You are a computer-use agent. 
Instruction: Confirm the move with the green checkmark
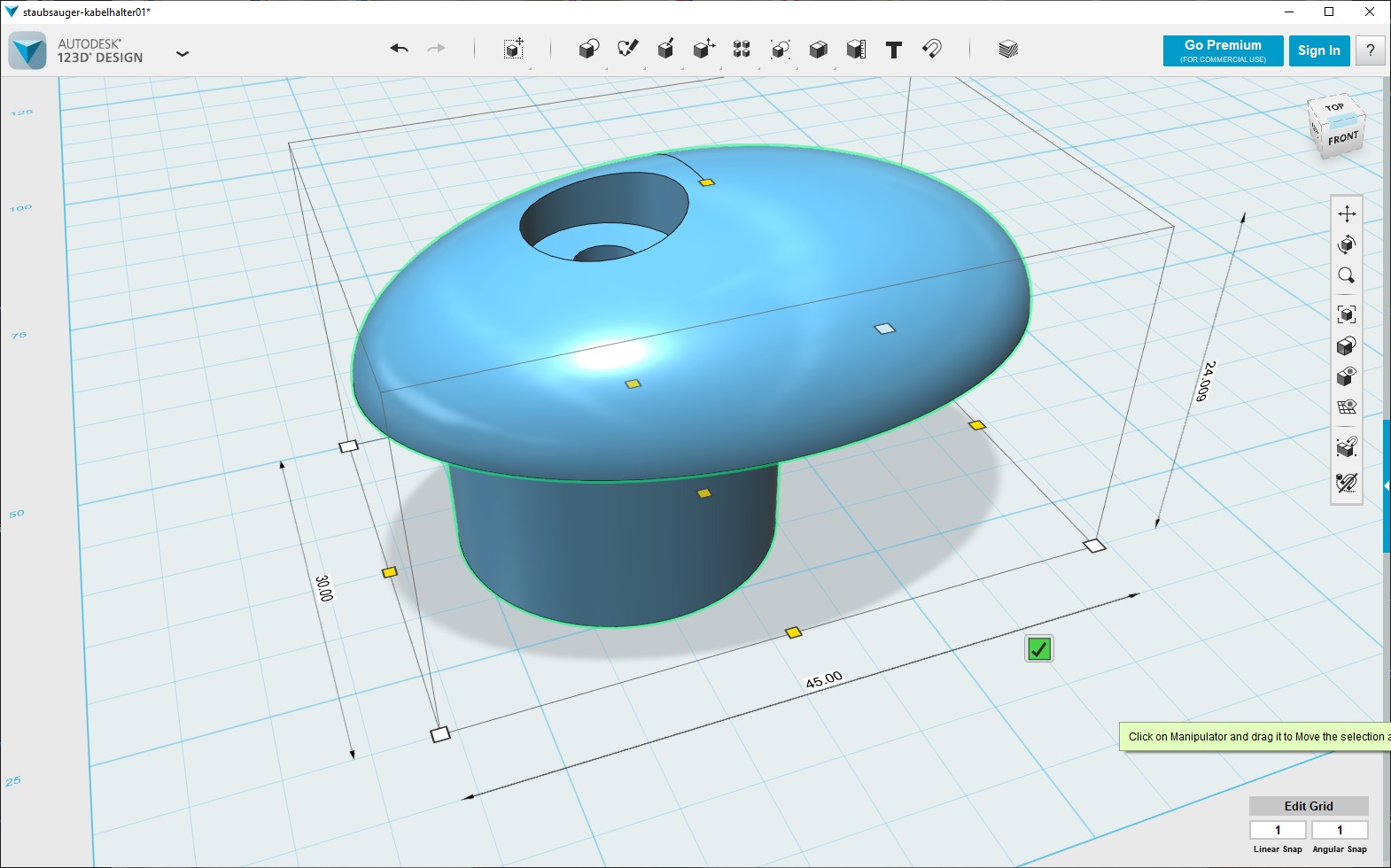[x=1039, y=649]
